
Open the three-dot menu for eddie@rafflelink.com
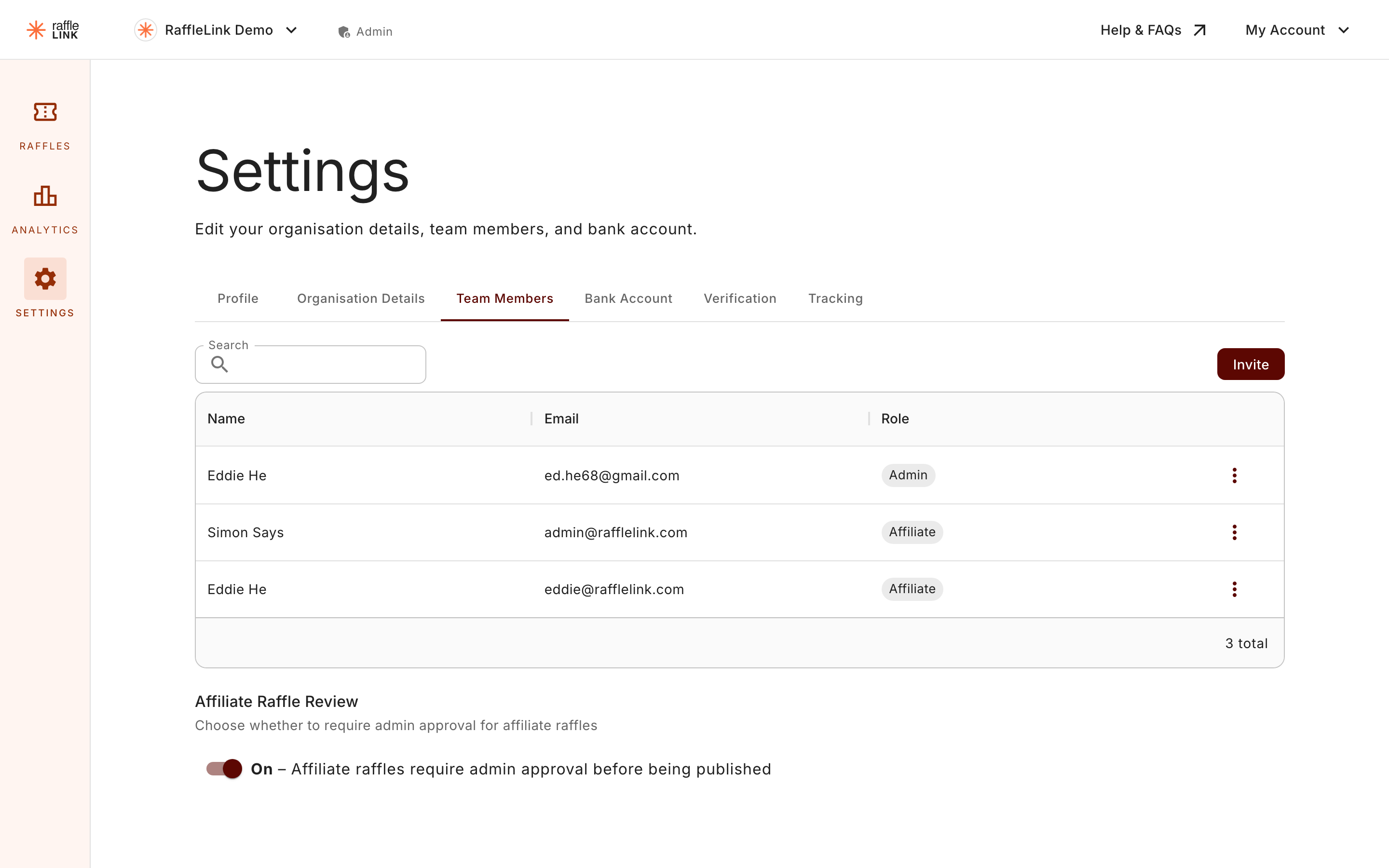[x=1234, y=589]
